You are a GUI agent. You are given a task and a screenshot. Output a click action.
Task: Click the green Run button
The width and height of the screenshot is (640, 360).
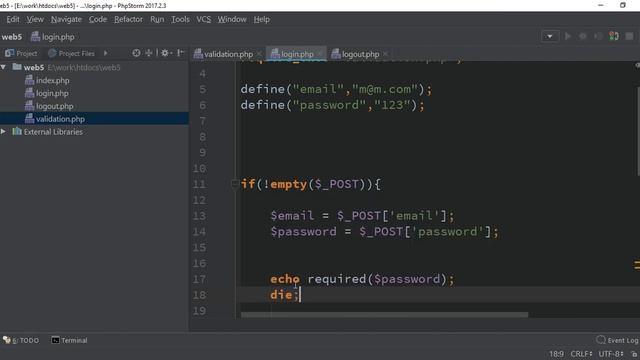point(568,36)
